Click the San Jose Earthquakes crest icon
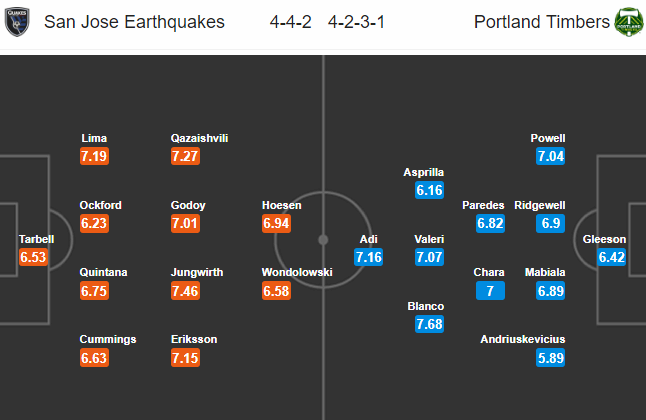Image resolution: width=646 pixels, height=420 pixels. click(x=19, y=22)
